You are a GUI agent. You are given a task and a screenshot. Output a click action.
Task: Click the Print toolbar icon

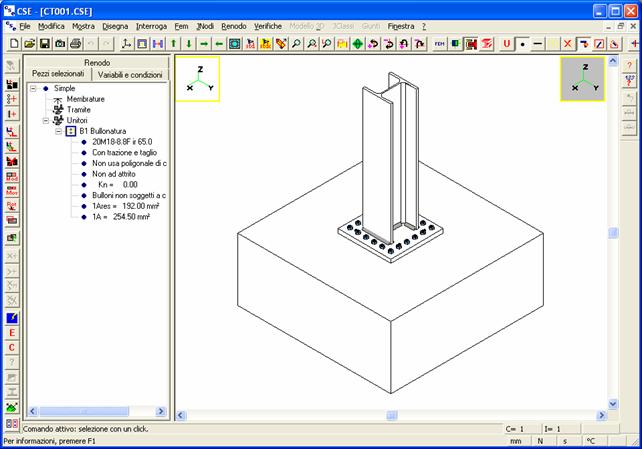point(77,44)
